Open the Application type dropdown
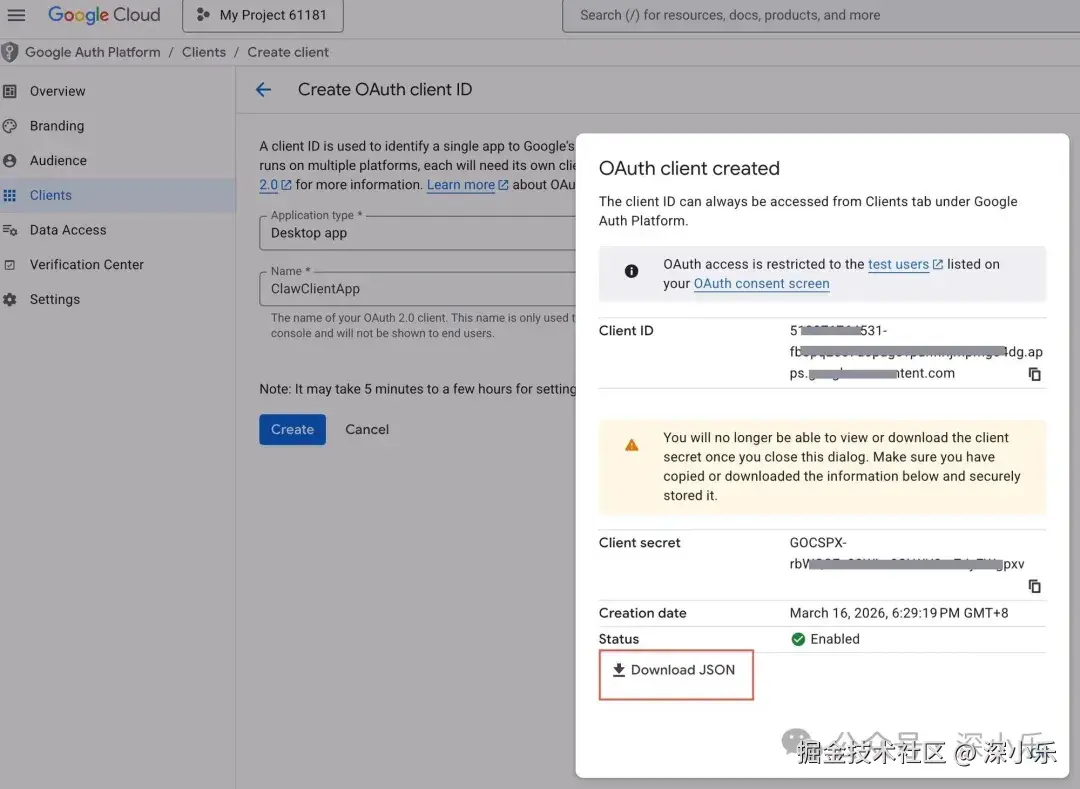 [x=417, y=233]
